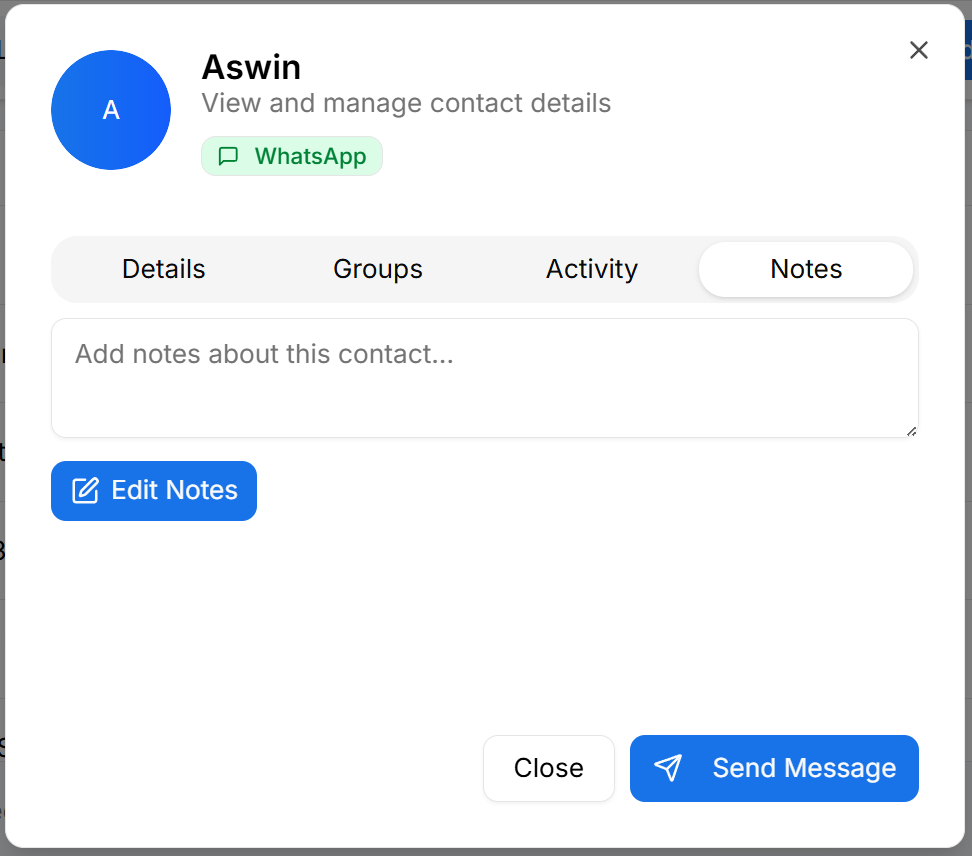Click the Send Message button
Screen dimensions: 972x856
click(774, 768)
